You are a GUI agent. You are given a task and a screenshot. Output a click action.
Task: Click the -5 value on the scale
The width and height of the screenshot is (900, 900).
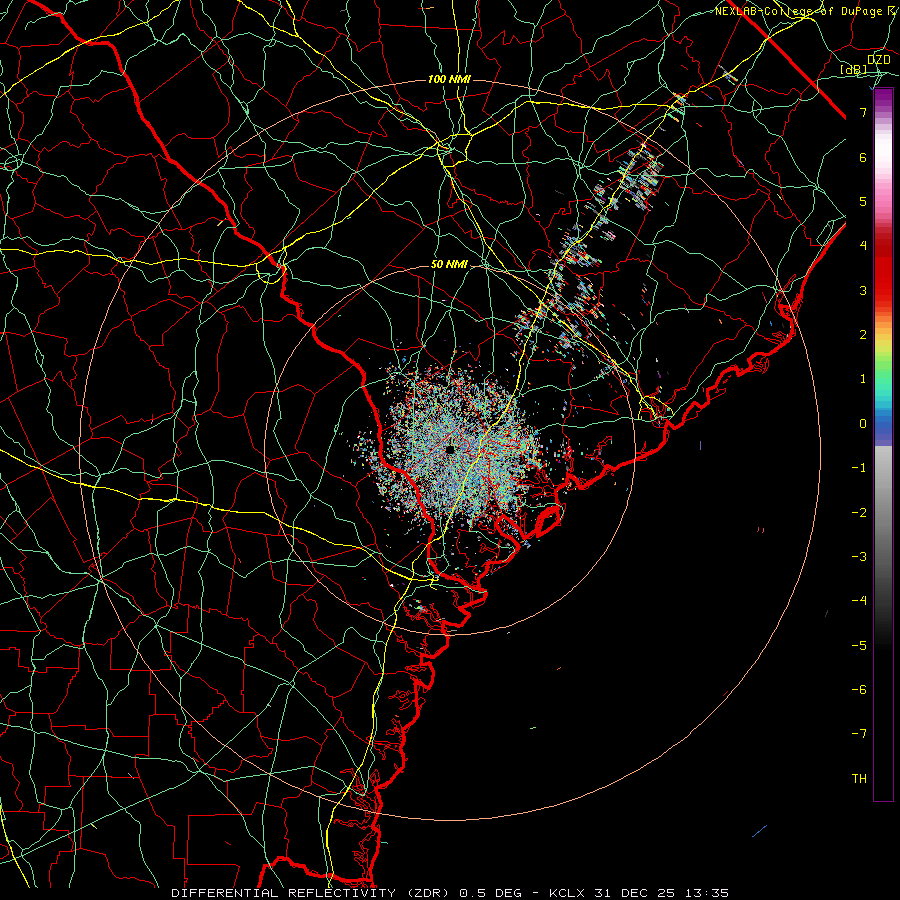pyautogui.click(x=859, y=646)
